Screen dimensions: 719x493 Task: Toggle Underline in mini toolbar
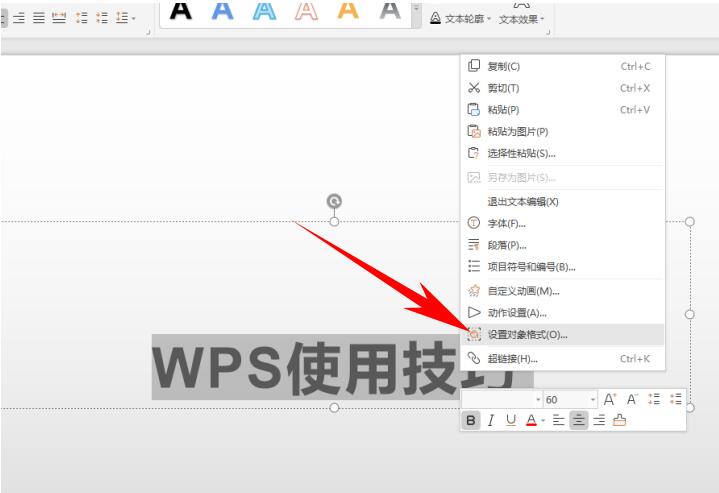click(x=511, y=420)
